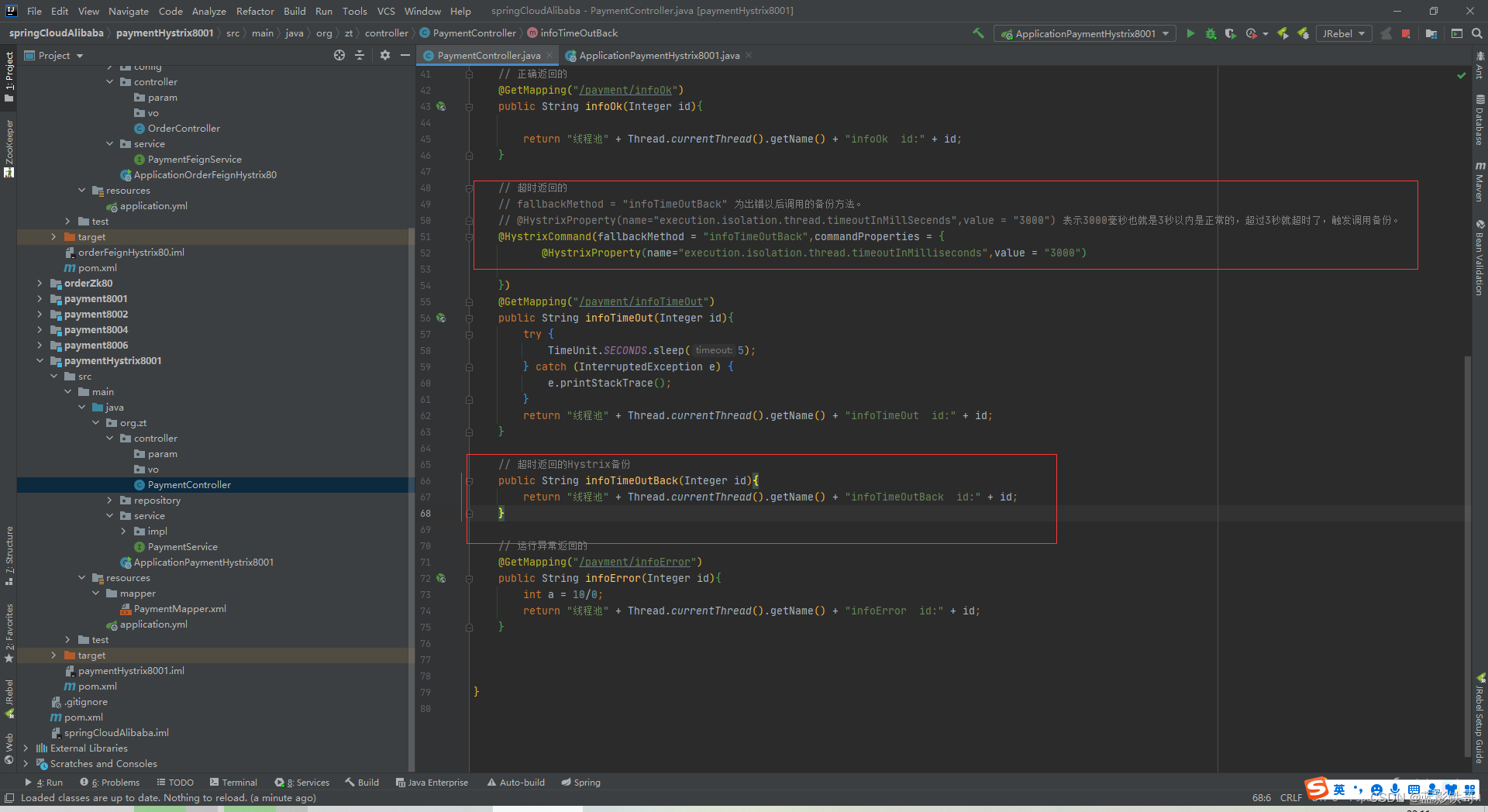Click the locate file target icon

coord(339,55)
